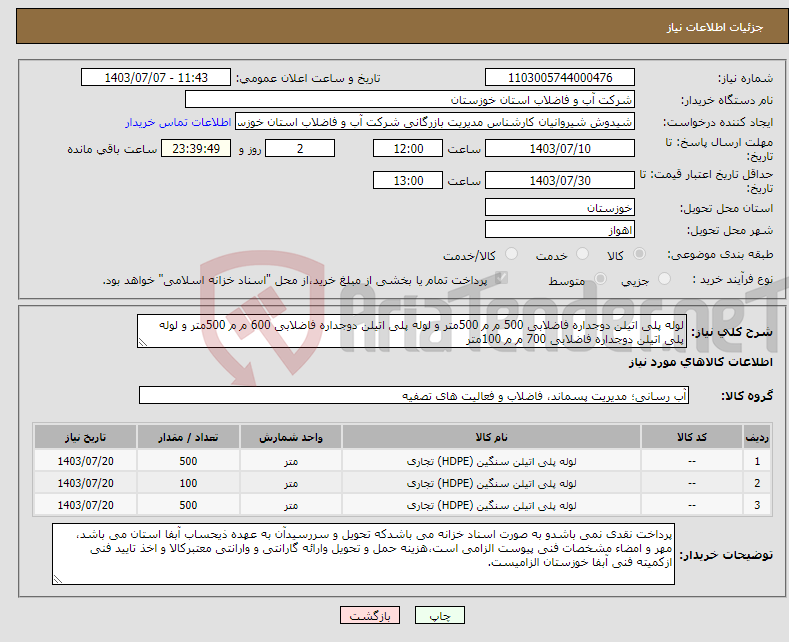Click the need number field 1103005744000476
The width and height of the screenshot is (789, 642).
point(560,77)
